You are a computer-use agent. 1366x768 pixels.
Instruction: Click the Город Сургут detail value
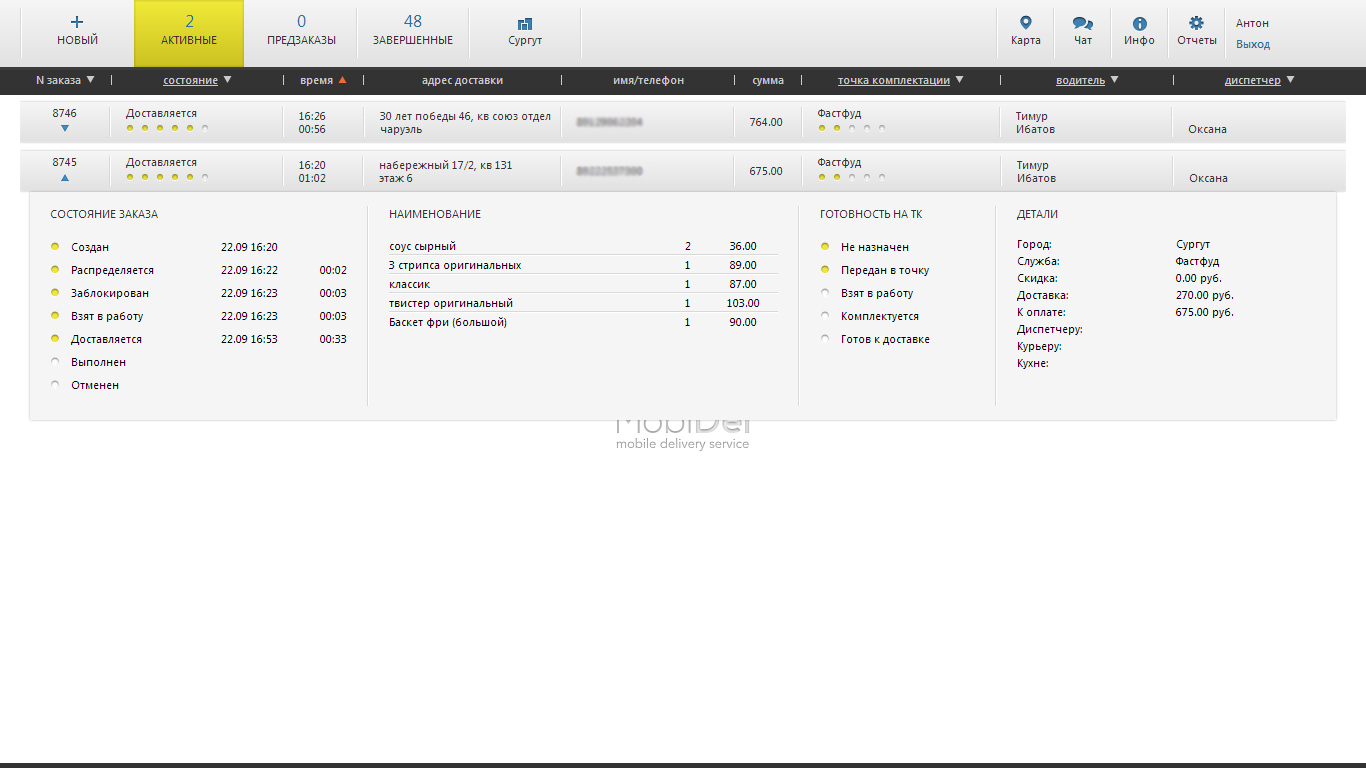[x=1193, y=244]
